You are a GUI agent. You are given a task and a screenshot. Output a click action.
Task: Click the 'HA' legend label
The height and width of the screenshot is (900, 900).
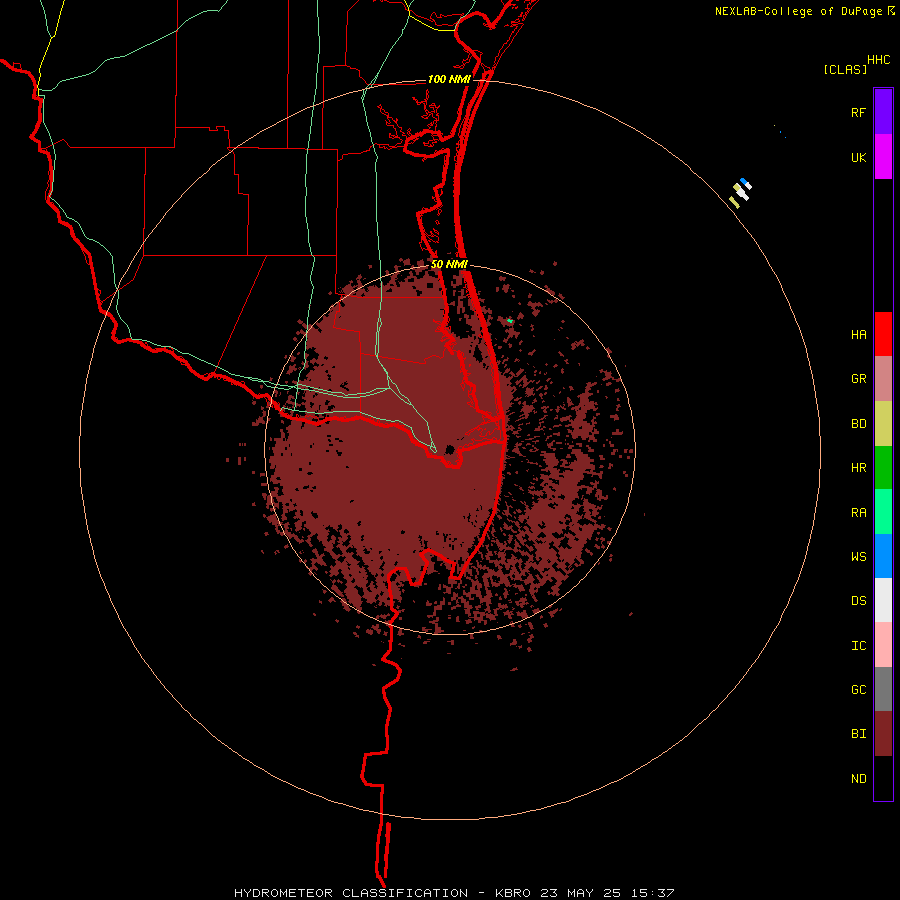coord(858,335)
